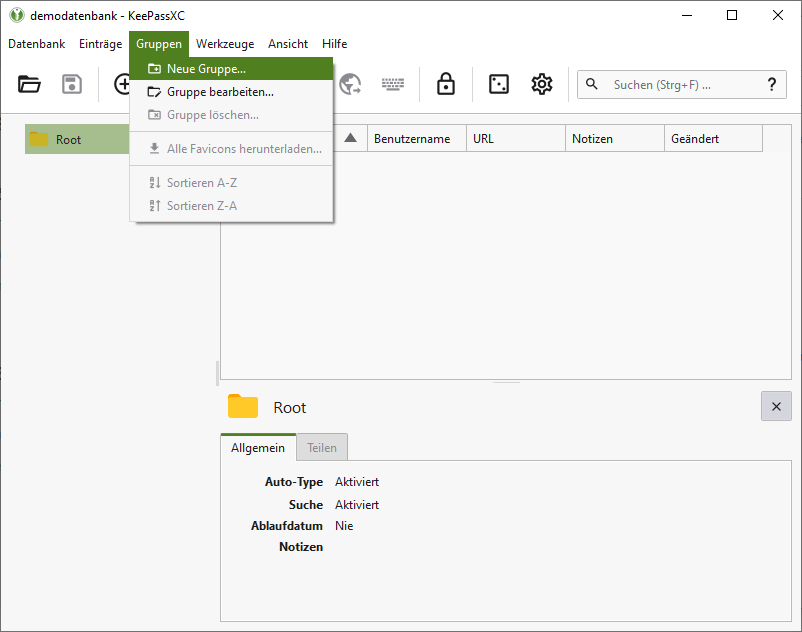
Task: Click the save database floppy icon
Action: click(x=72, y=85)
